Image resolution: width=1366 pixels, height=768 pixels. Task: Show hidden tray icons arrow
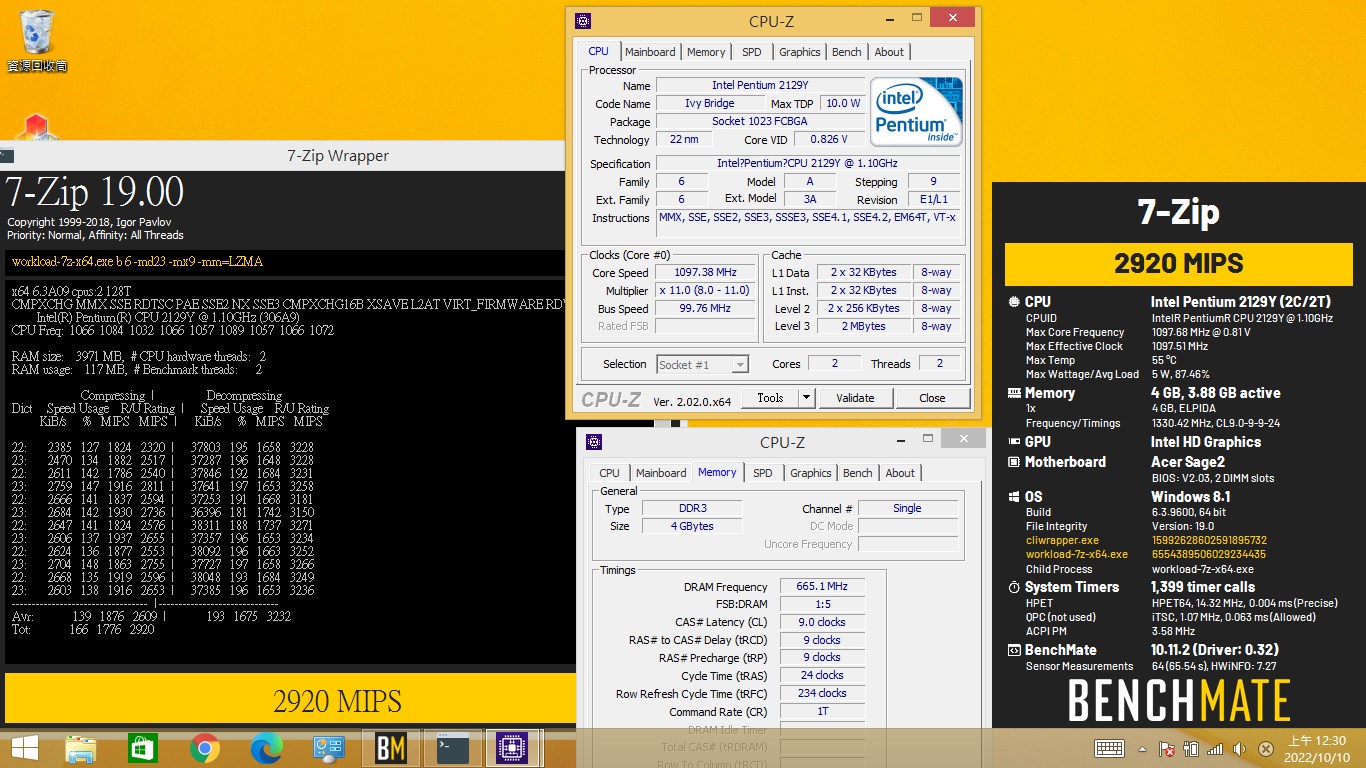pos(1143,749)
